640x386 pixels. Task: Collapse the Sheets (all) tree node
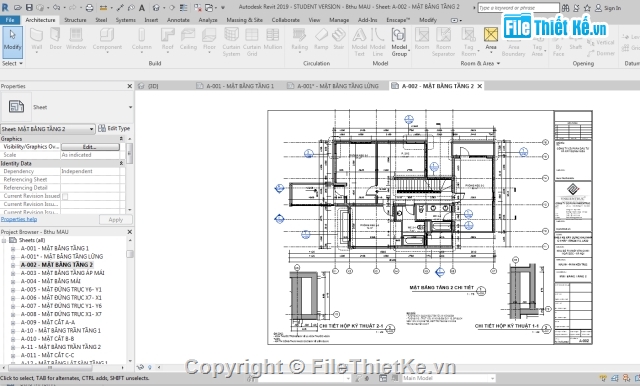tap(4, 240)
